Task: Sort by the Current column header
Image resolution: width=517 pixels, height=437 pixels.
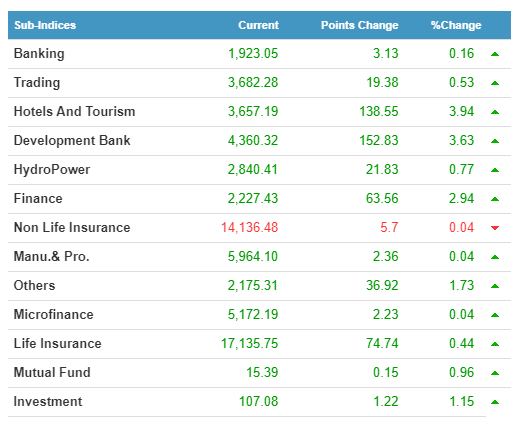Action: click(258, 25)
